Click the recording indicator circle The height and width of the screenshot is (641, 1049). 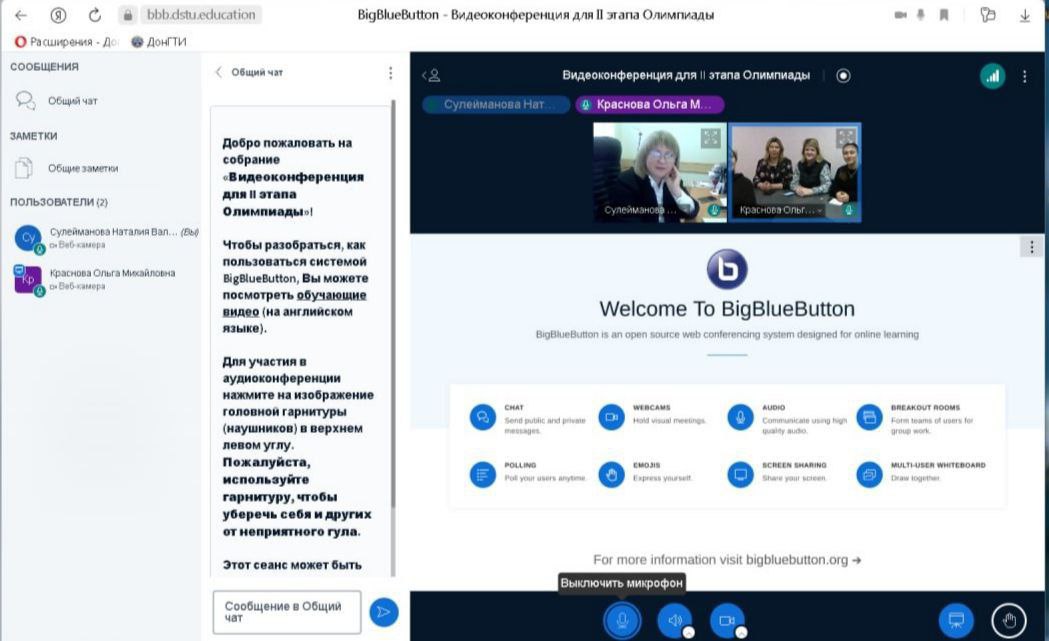[x=843, y=76]
